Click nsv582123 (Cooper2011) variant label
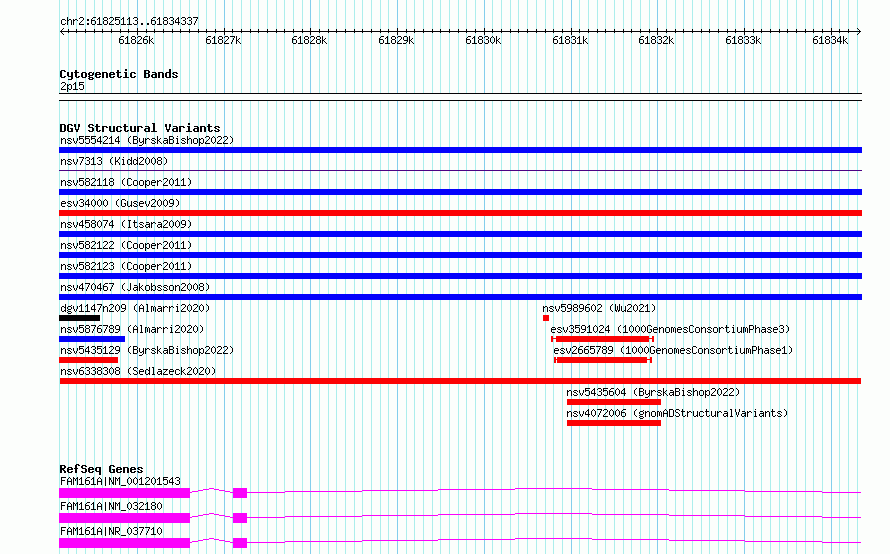The image size is (890, 554). (x=126, y=266)
